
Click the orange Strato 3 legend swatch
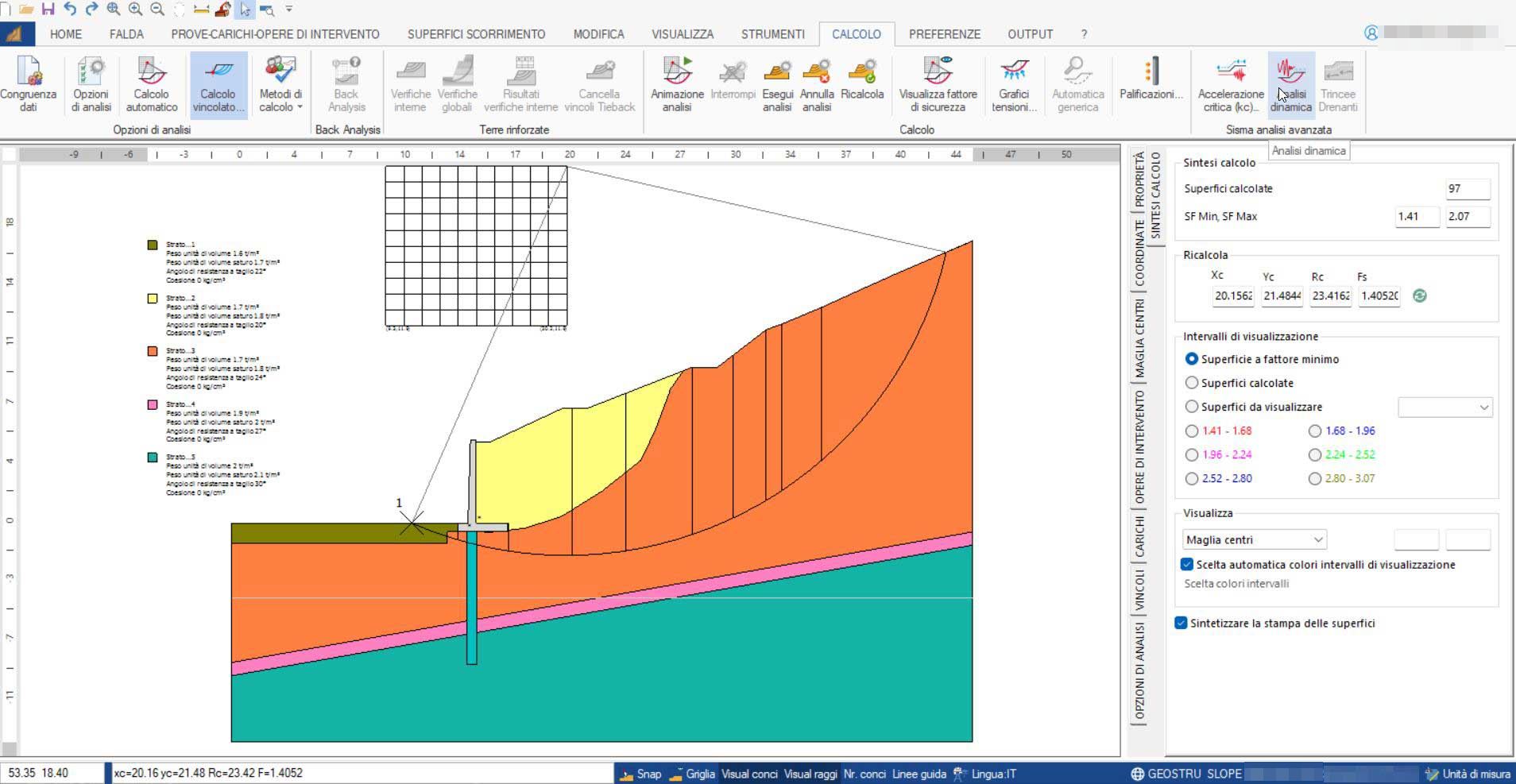tap(153, 351)
